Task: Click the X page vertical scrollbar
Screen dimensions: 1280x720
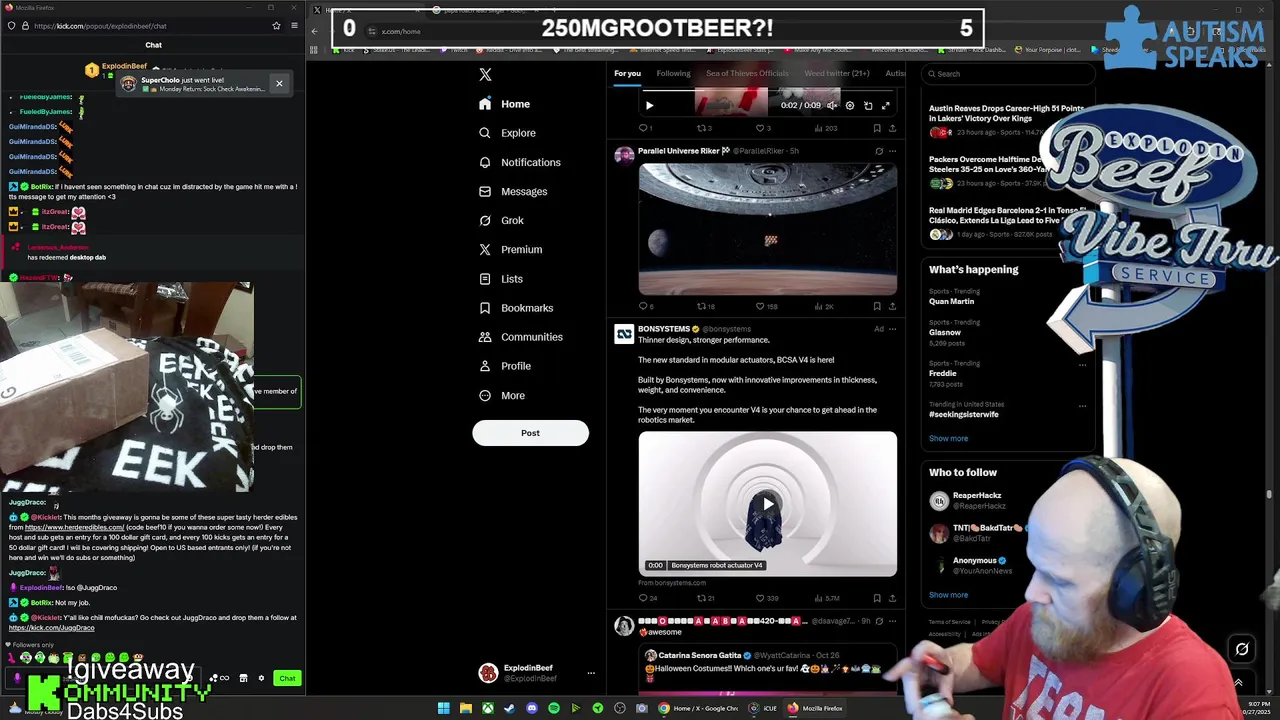Action: coord(1268,494)
